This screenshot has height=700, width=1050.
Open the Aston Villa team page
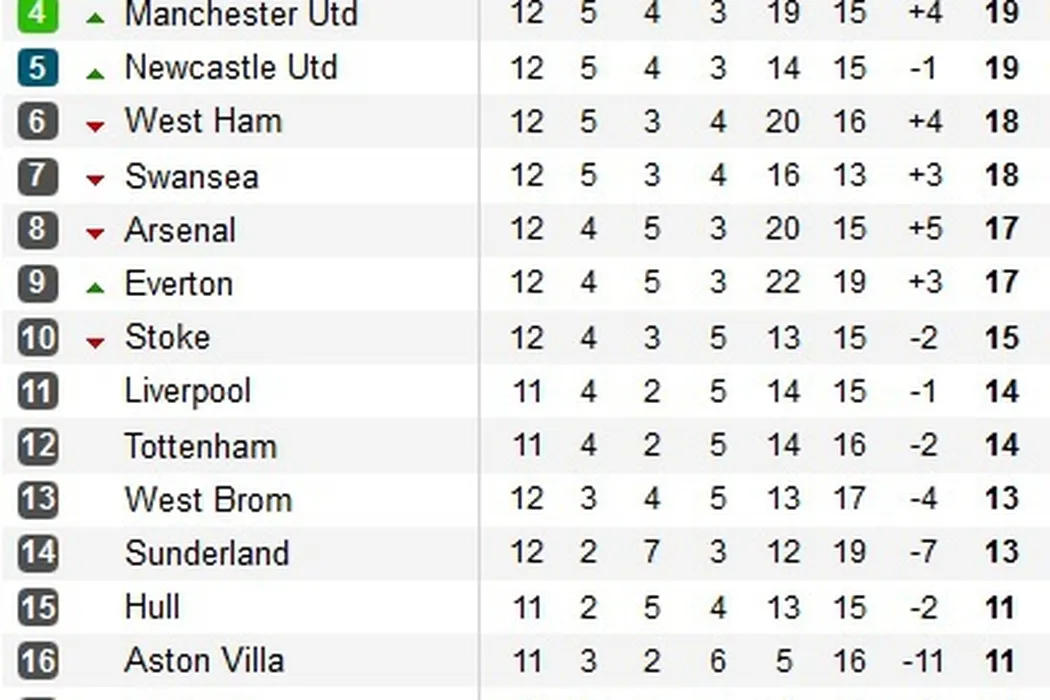coord(204,660)
